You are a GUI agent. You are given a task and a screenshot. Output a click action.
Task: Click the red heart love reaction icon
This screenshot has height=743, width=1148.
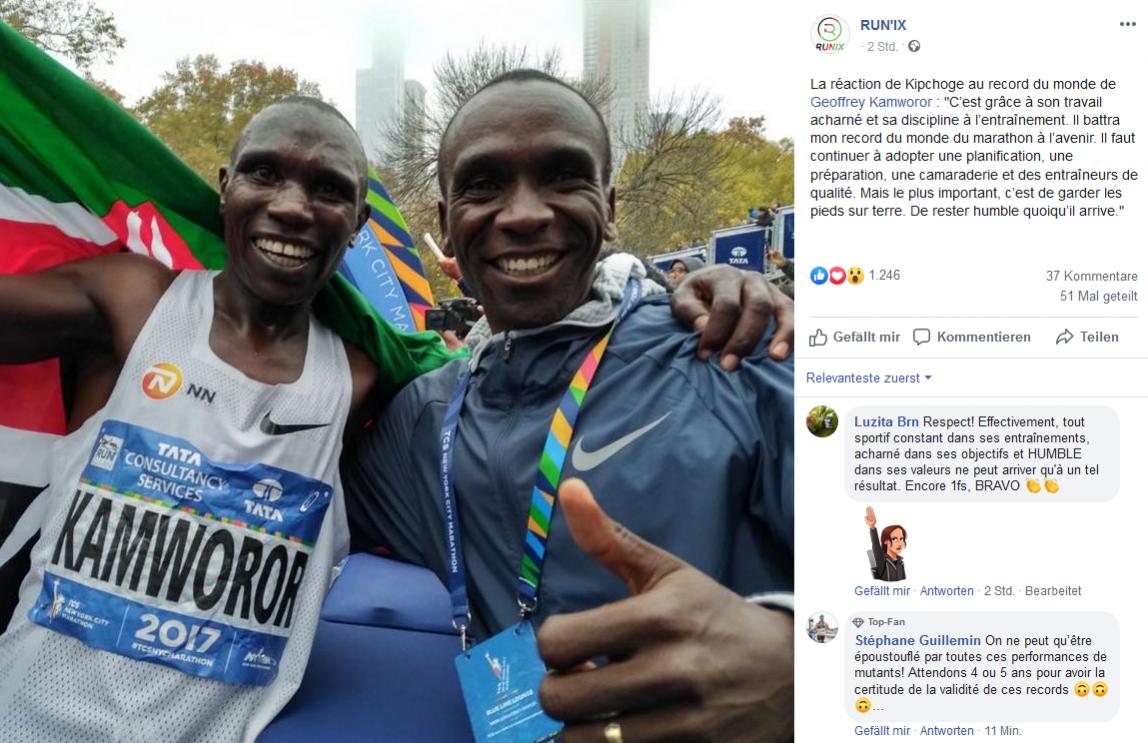(x=837, y=275)
